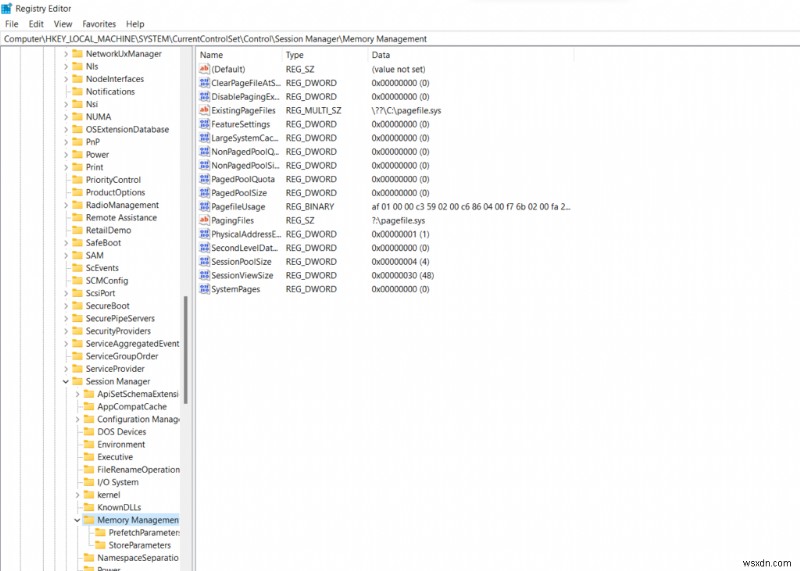Open the Help menu

[135, 24]
